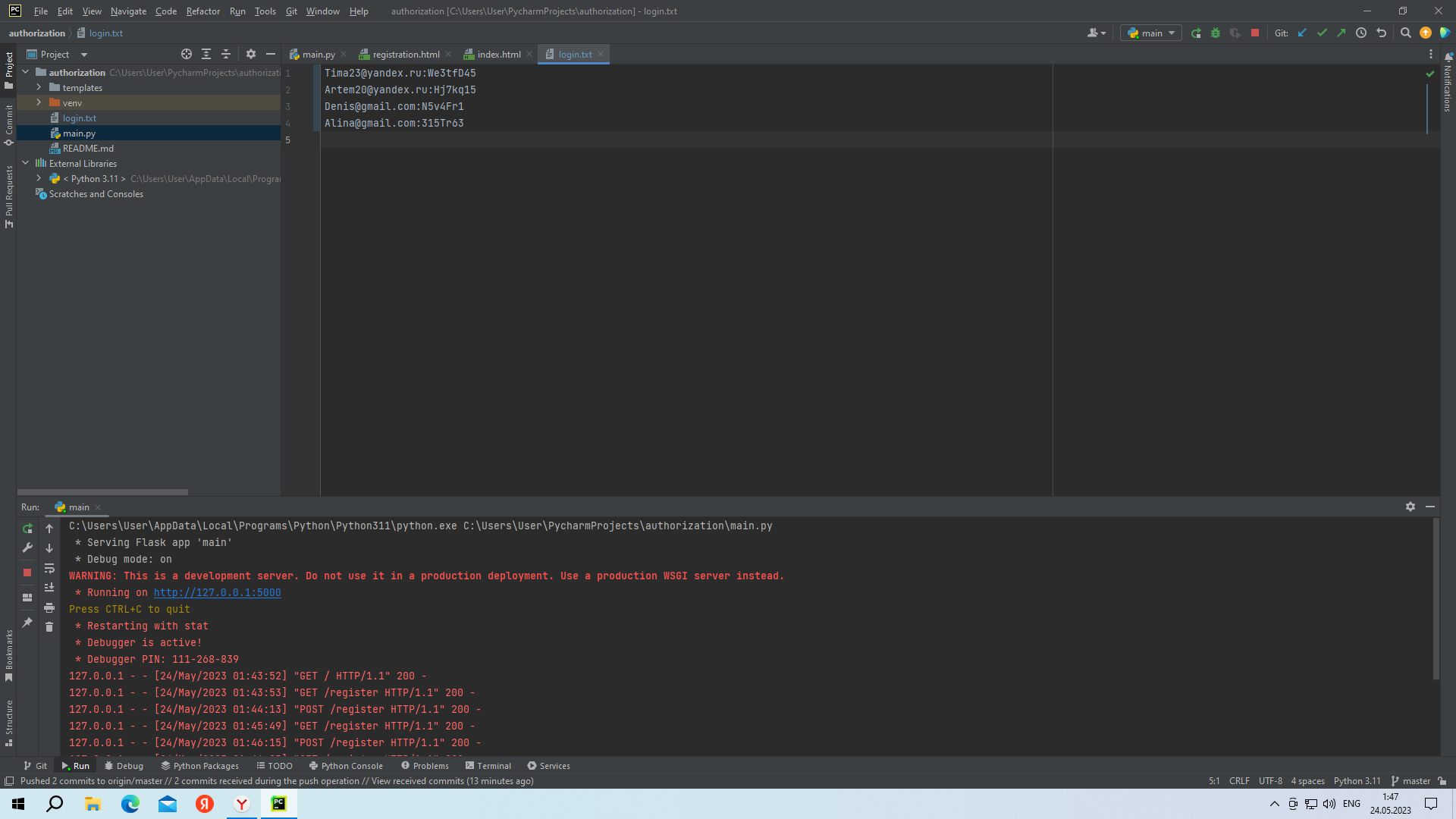Screen dimensions: 1456x819
Task: Open the http://127.0.0.1:5000 link
Action: pyautogui.click(x=217, y=593)
